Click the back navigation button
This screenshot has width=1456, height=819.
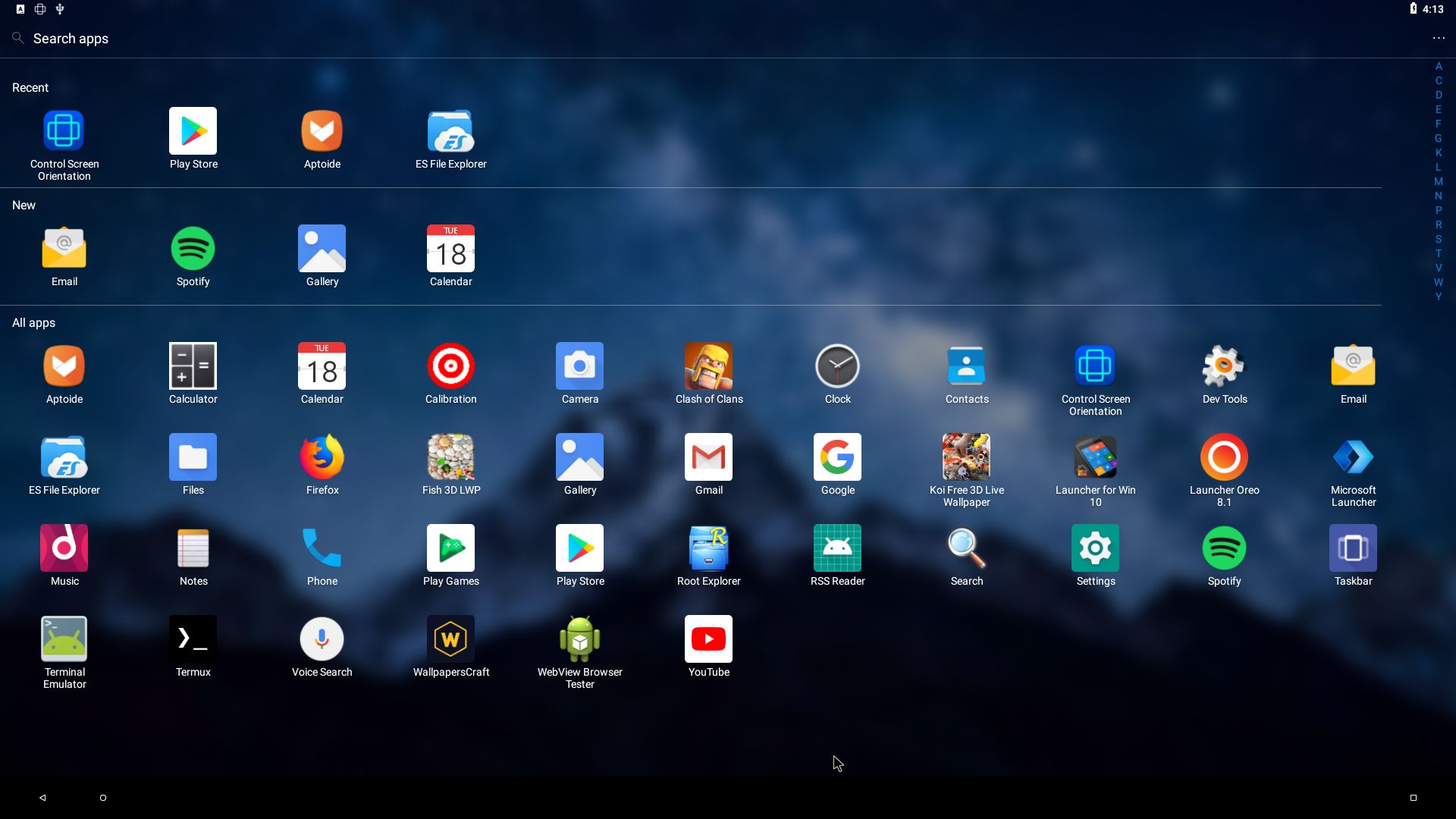pyautogui.click(x=41, y=797)
